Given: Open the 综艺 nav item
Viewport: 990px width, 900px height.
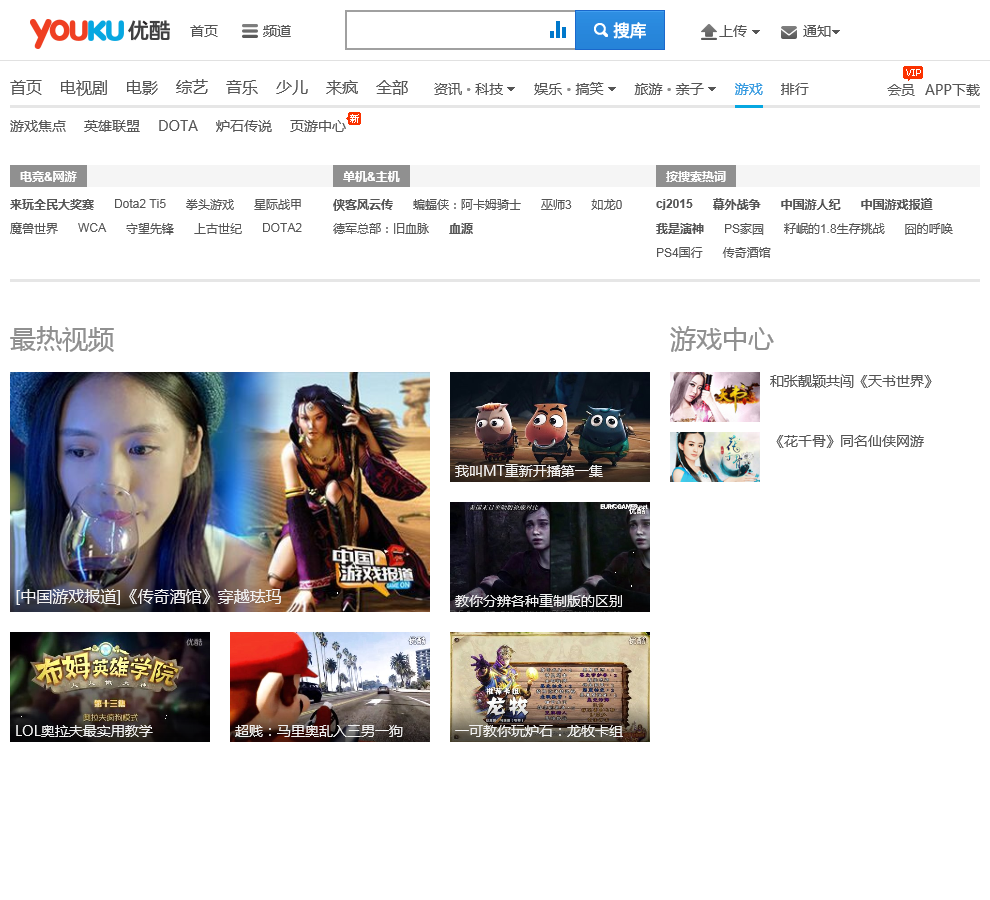Looking at the screenshot, I should coord(192,87).
